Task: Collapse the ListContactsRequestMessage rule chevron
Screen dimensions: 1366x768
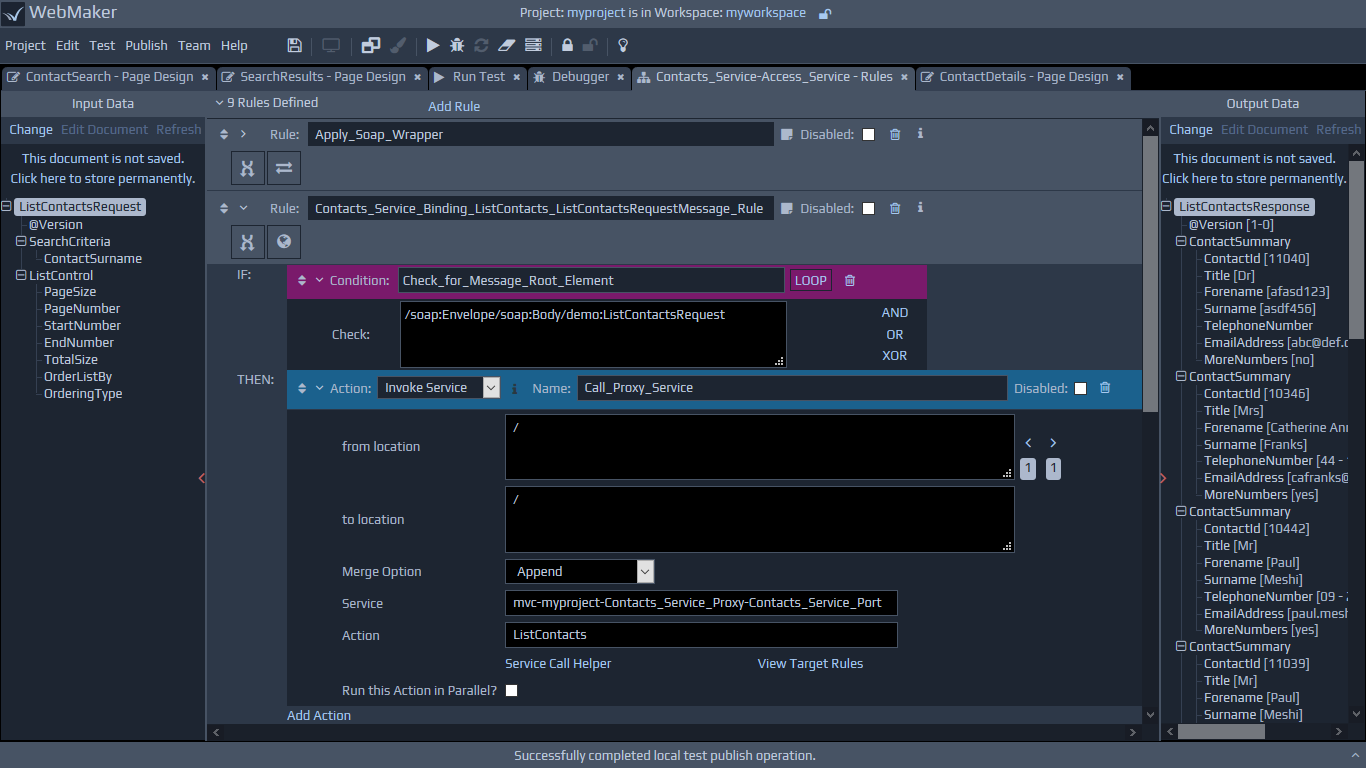Action: pyautogui.click(x=243, y=208)
